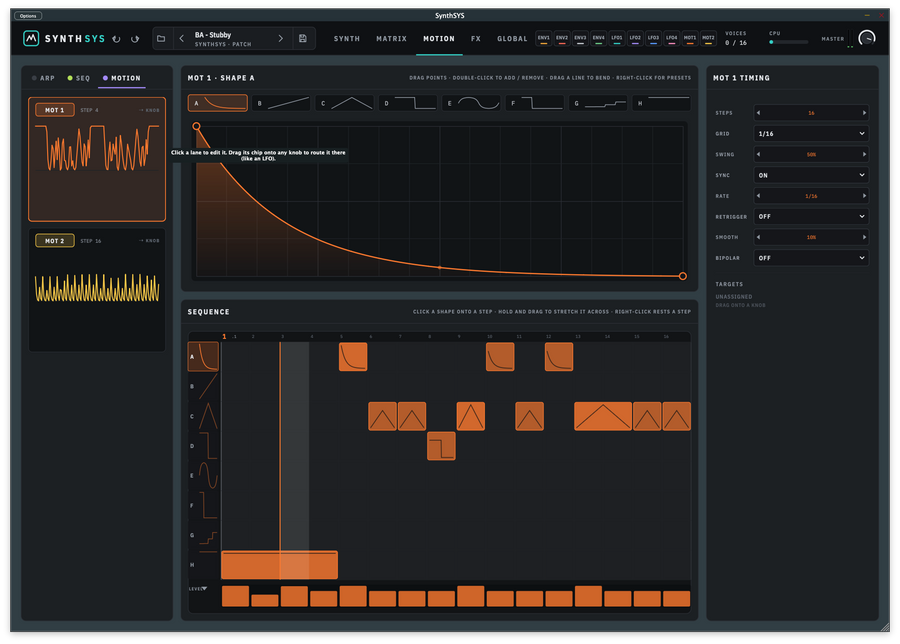Image resolution: width=900 pixels, height=644 pixels.
Task: Toggle the MOTION power dot
Action: coord(105,78)
